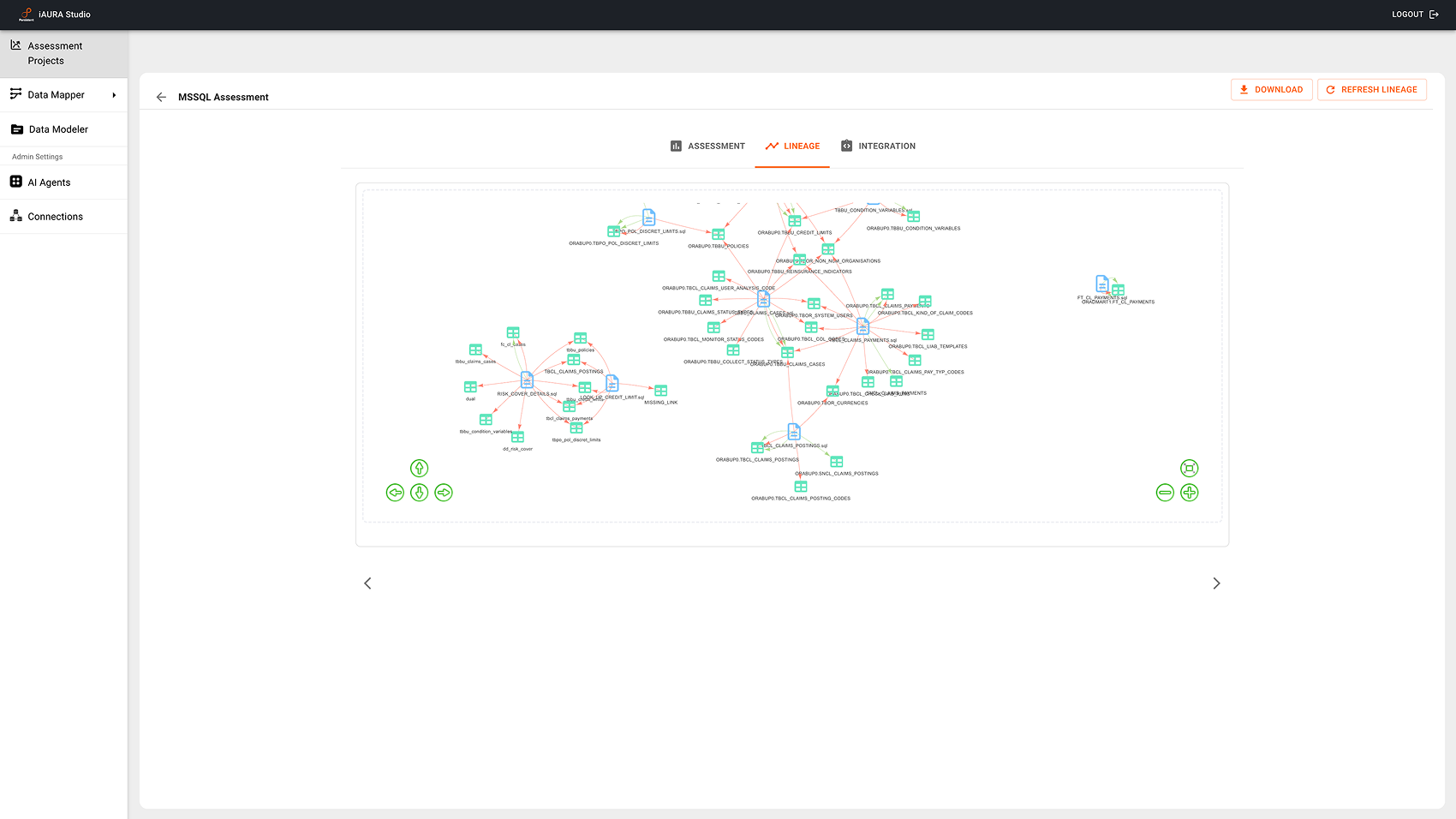Go to previous lineage slide

(x=367, y=583)
